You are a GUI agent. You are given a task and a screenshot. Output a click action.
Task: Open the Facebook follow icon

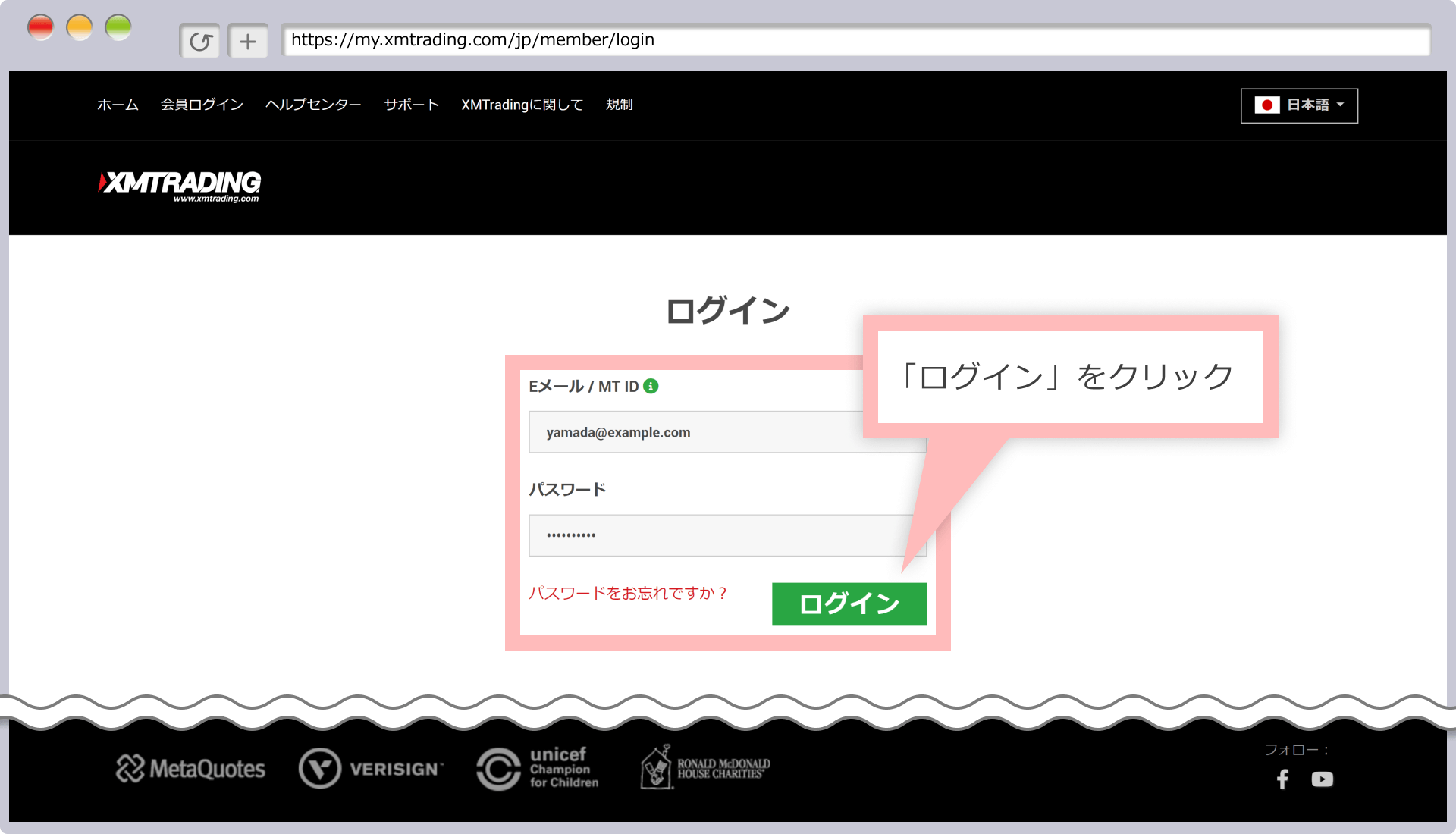(x=1282, y=779)
